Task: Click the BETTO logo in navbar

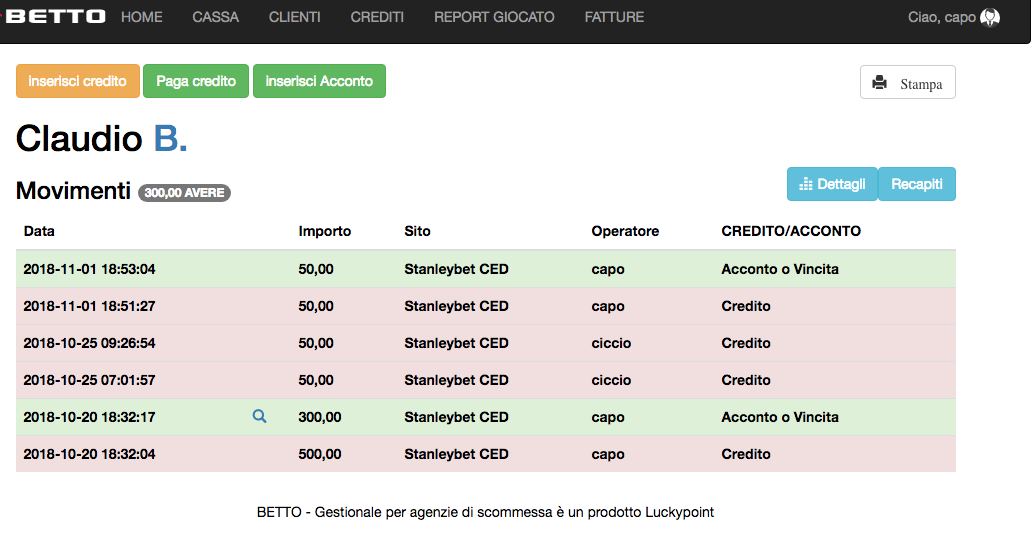Action: point(56,17)
